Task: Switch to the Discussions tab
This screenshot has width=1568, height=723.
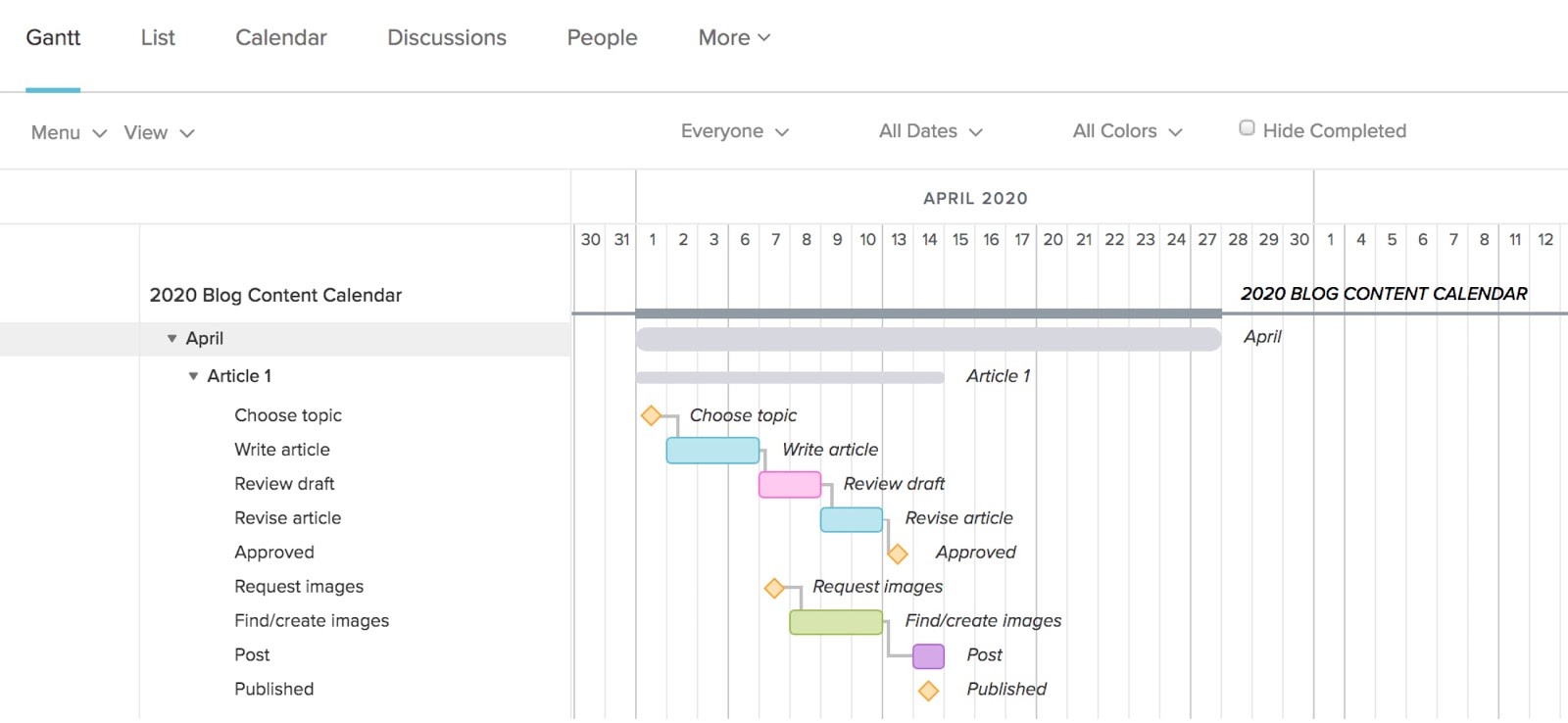Action: [x=446, y=37]
